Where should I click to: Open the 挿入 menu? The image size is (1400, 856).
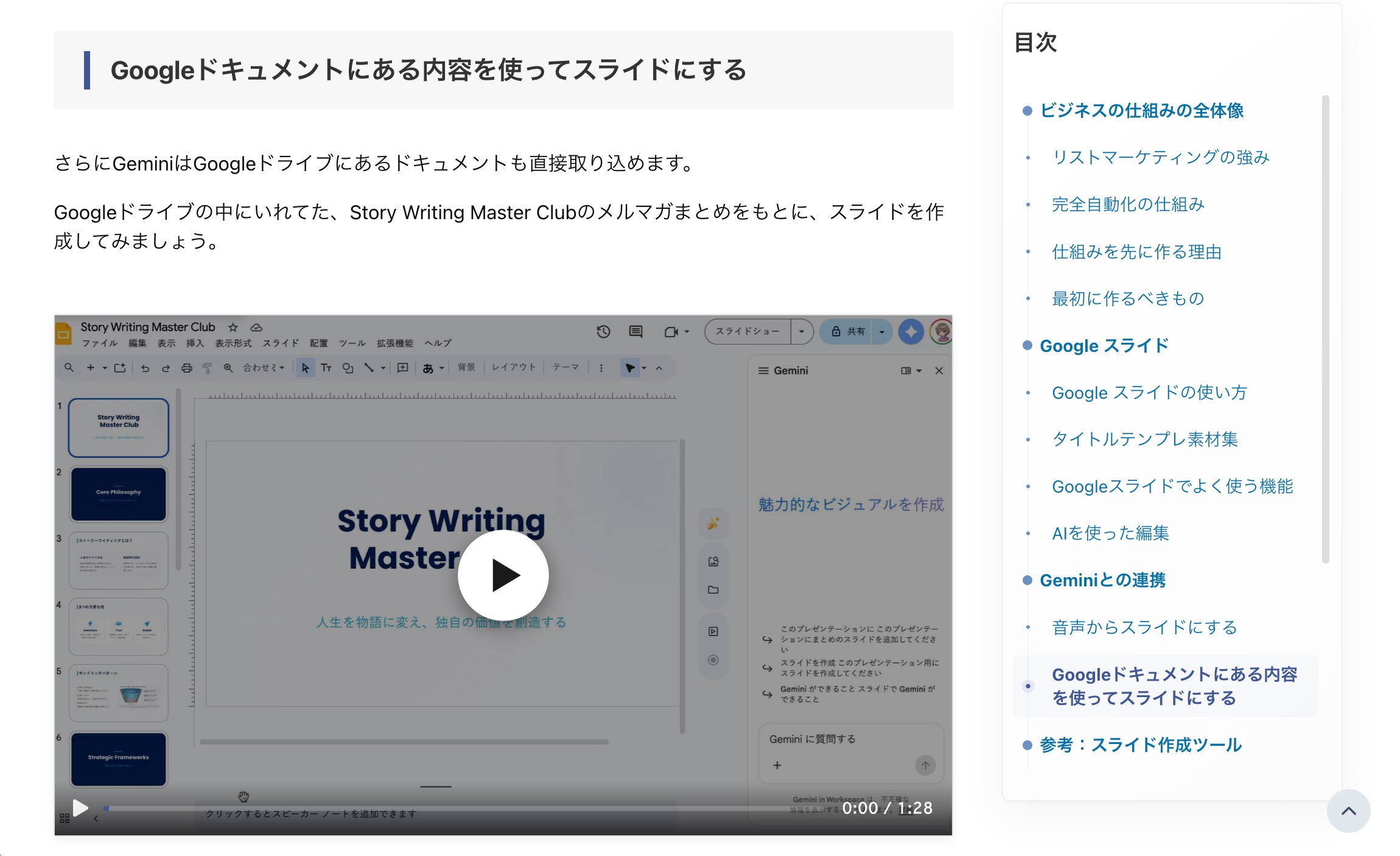[x=195, y=343]
